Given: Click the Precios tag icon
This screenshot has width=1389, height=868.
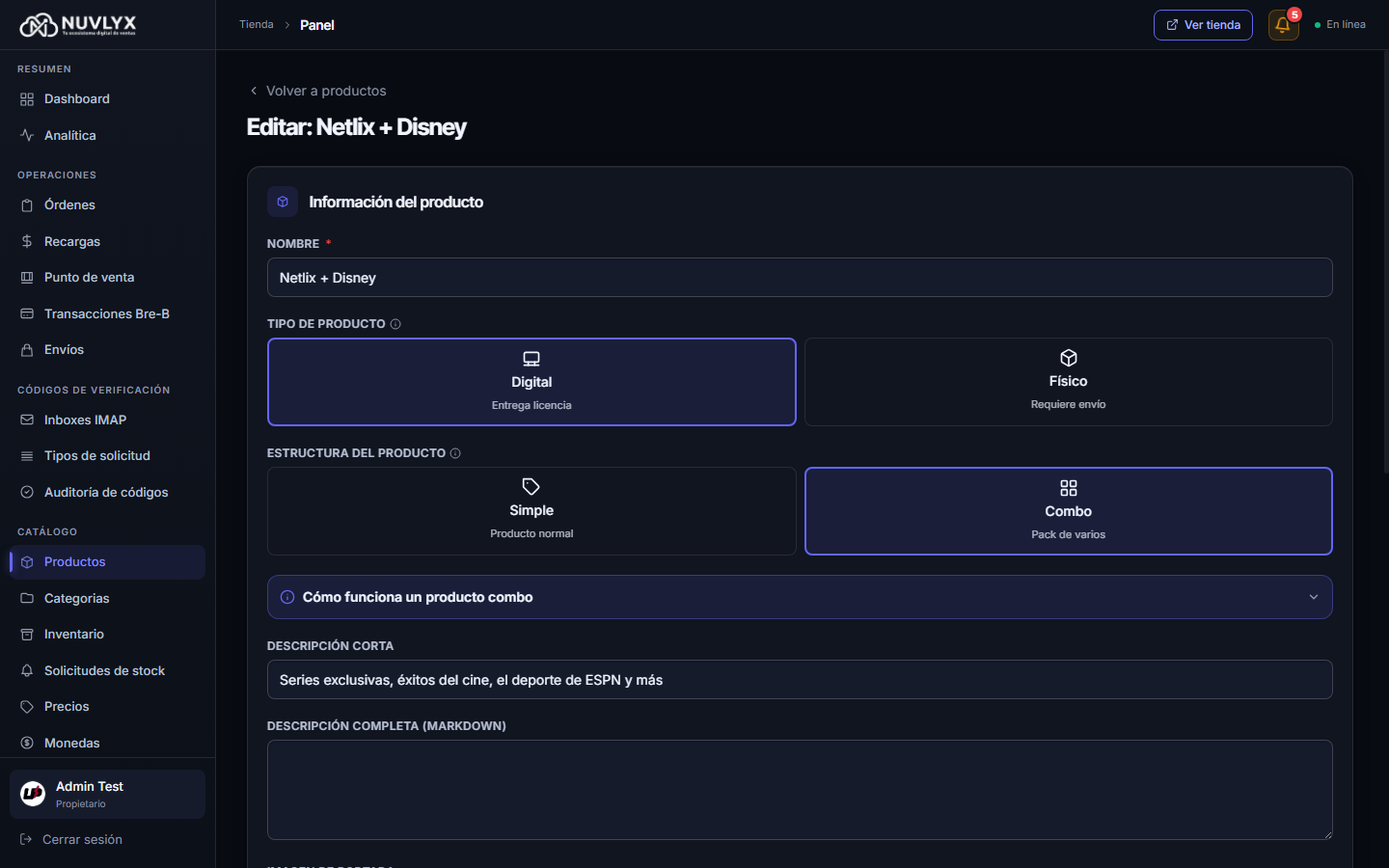Looking at the screenshot, I should point(27,707).
